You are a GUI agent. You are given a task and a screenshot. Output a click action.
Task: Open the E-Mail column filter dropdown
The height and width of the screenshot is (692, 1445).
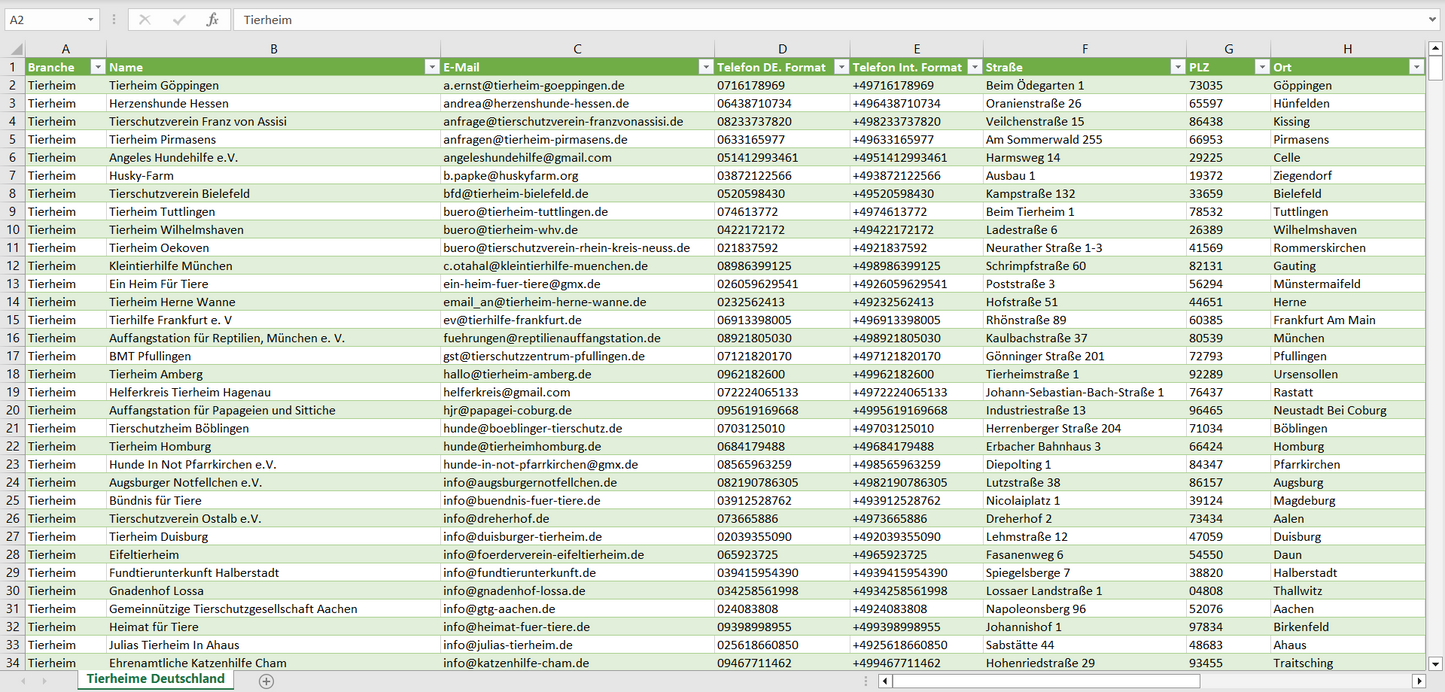(705, 67)
